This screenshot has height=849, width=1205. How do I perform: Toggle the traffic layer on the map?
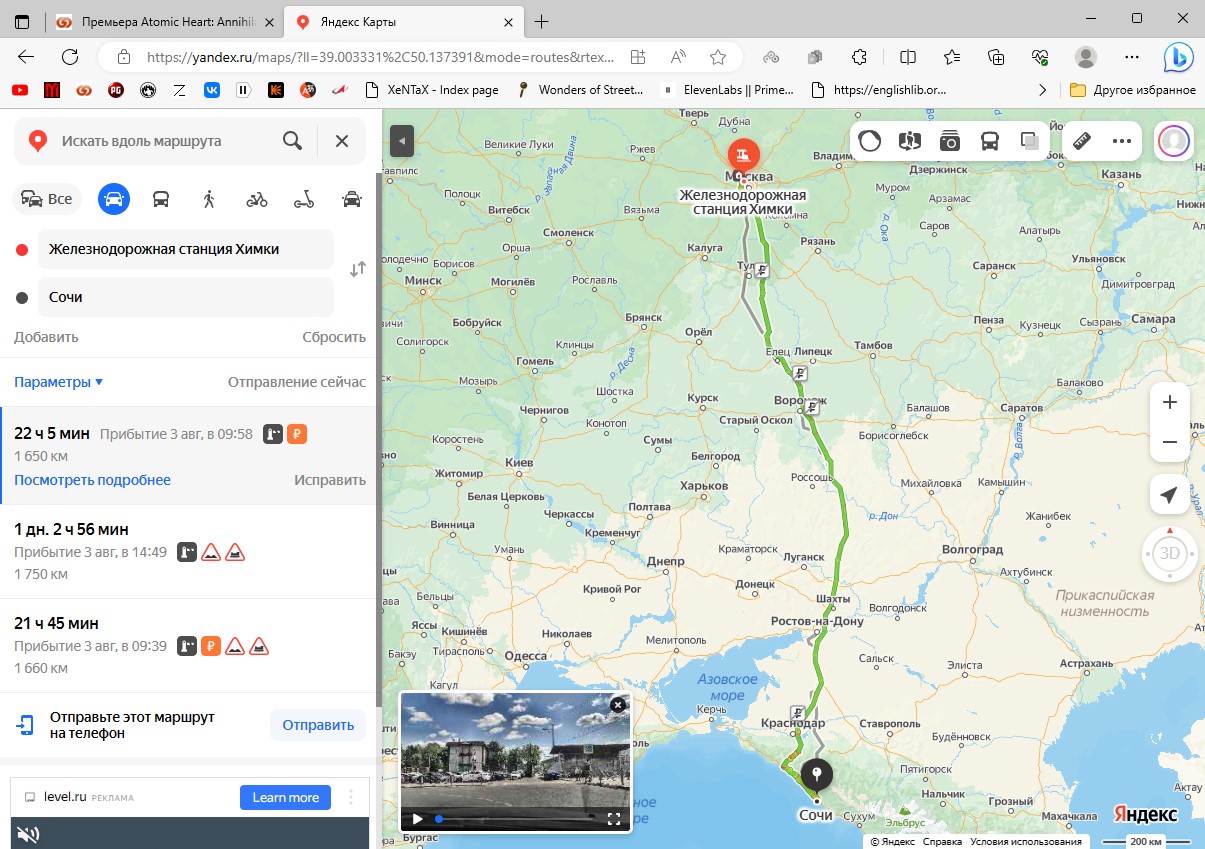[x=870, y=141]
